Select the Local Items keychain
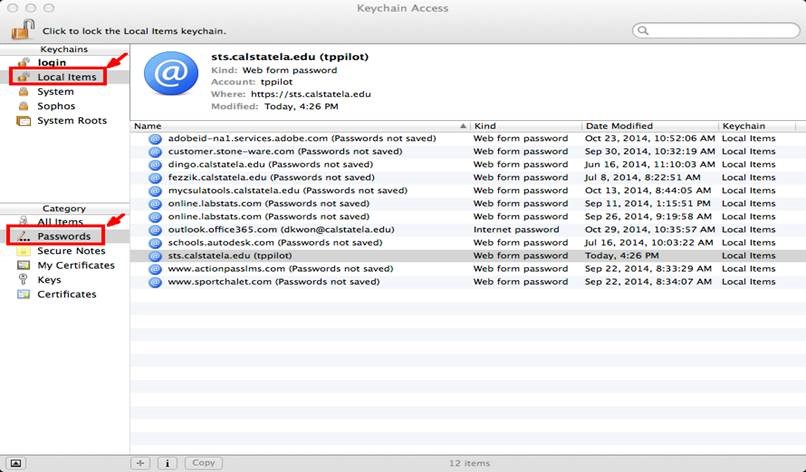This screenshot has width=806, height=472. [x=67, y=77]
